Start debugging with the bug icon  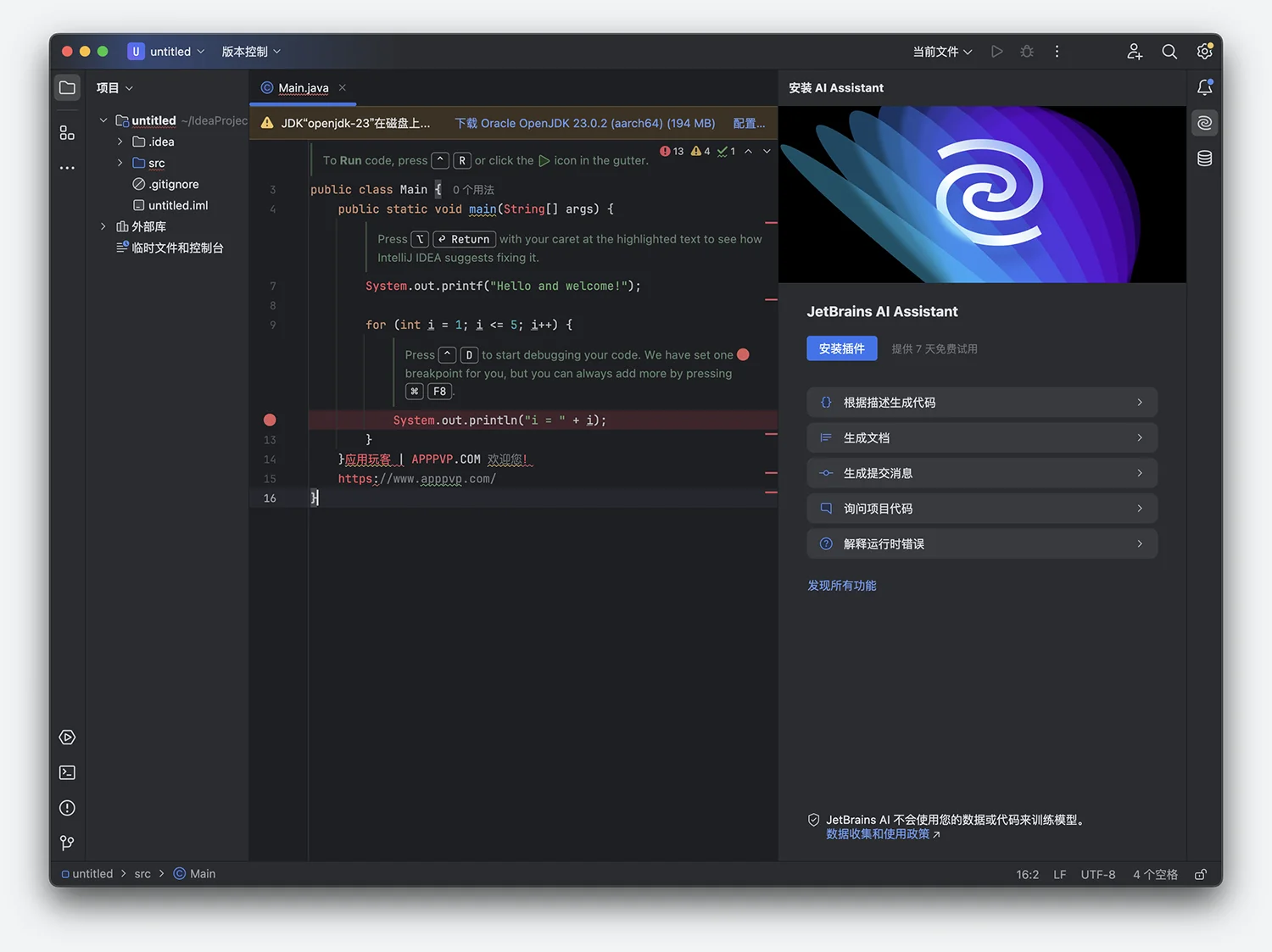pyautogui.click(x=1027, y=52)
